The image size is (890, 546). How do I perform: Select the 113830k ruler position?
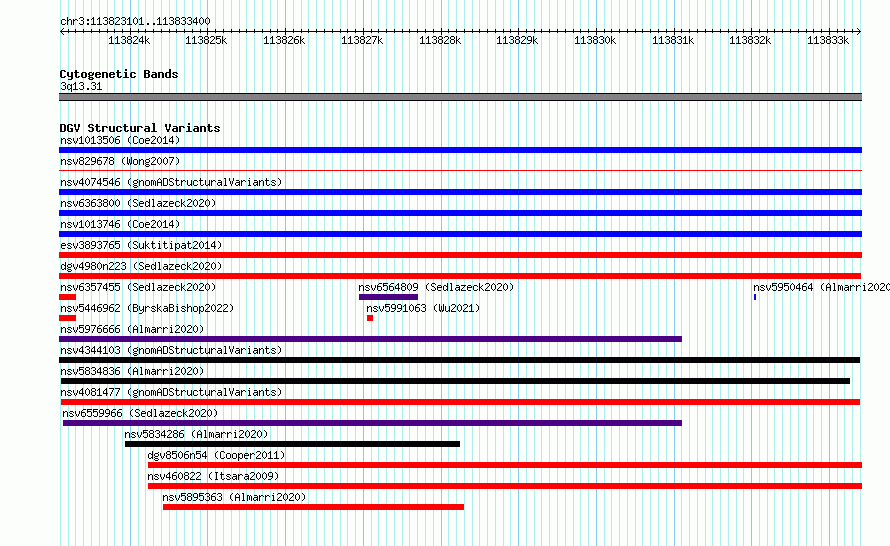click(x=595, y=40)
